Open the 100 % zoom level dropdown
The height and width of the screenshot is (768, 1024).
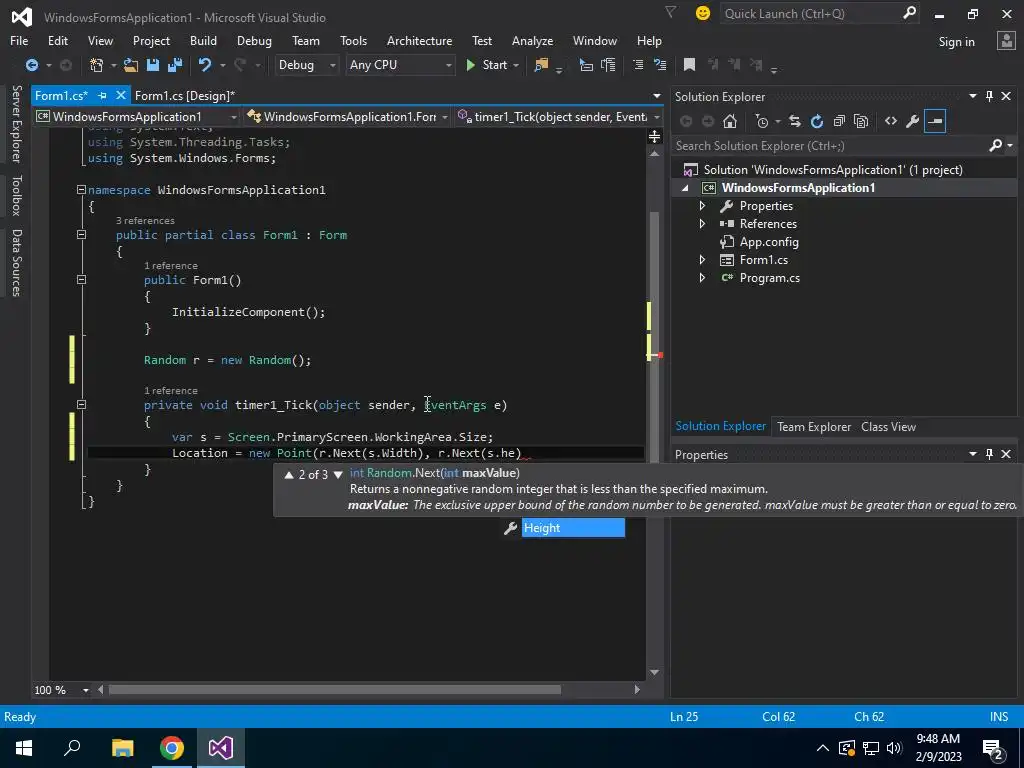[86, 690]
